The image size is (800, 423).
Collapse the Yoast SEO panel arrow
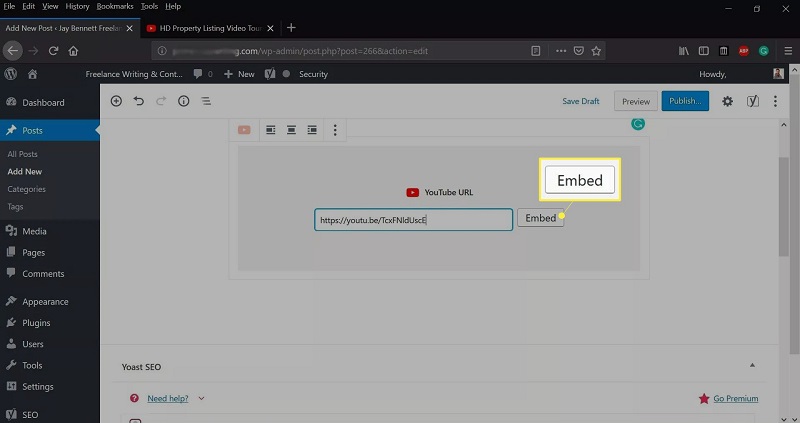(x=752, y=365)
